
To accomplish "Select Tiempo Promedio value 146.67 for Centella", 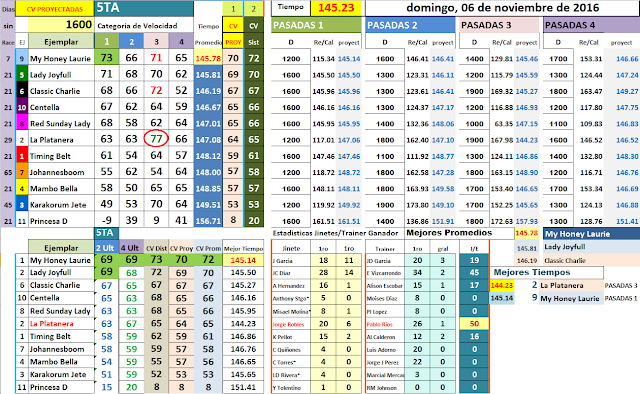I will coord(208,107).
